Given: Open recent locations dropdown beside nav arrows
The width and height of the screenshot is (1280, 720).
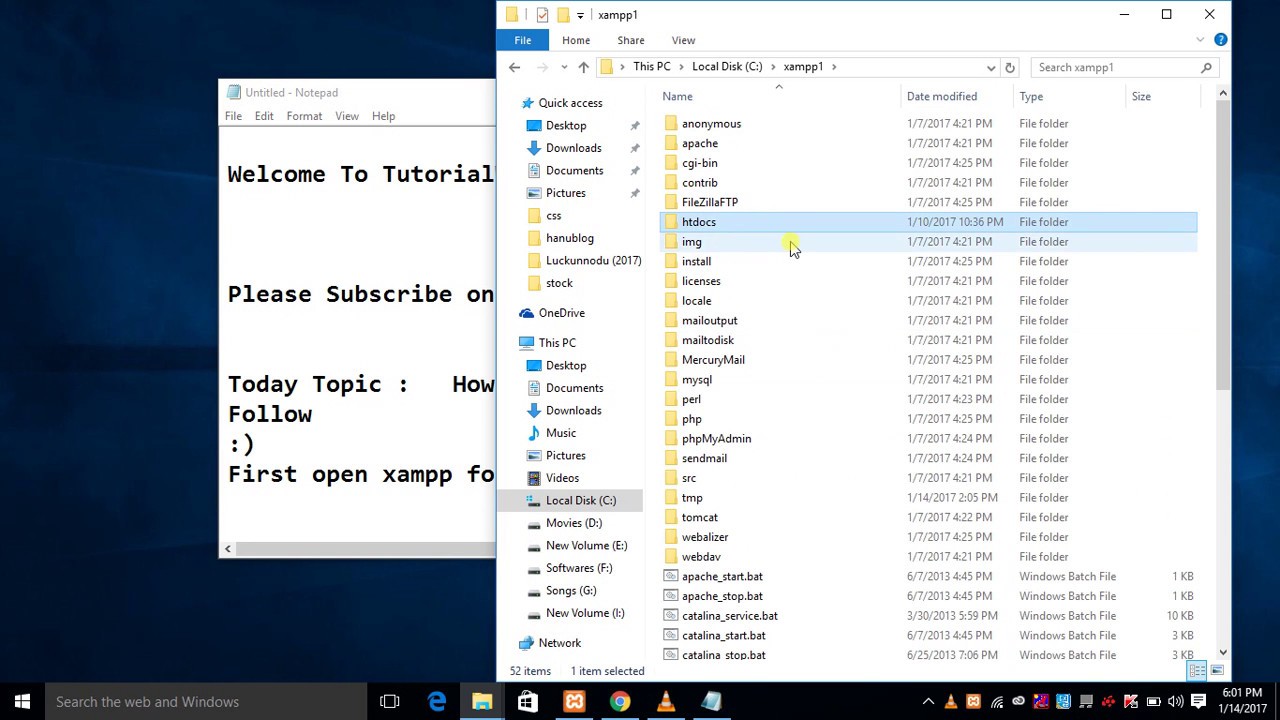Looking at the screenshot, I should pos(564,67).
